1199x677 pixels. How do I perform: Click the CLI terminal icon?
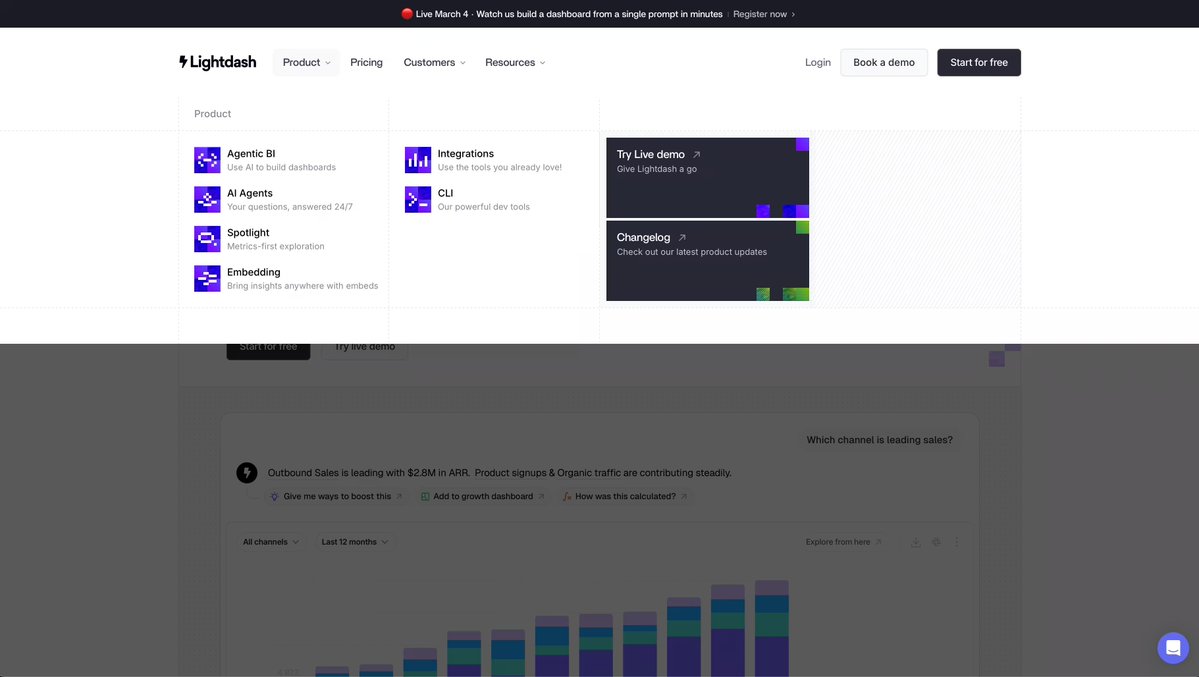tap(418, 200)
